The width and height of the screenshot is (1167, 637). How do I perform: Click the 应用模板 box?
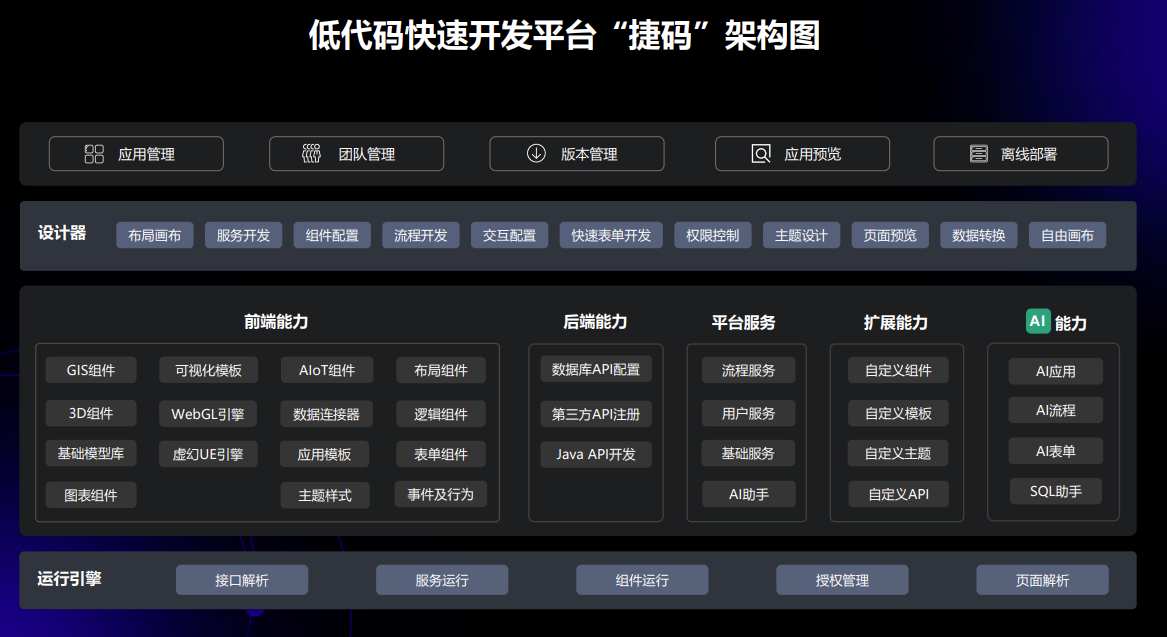point(324,454)
